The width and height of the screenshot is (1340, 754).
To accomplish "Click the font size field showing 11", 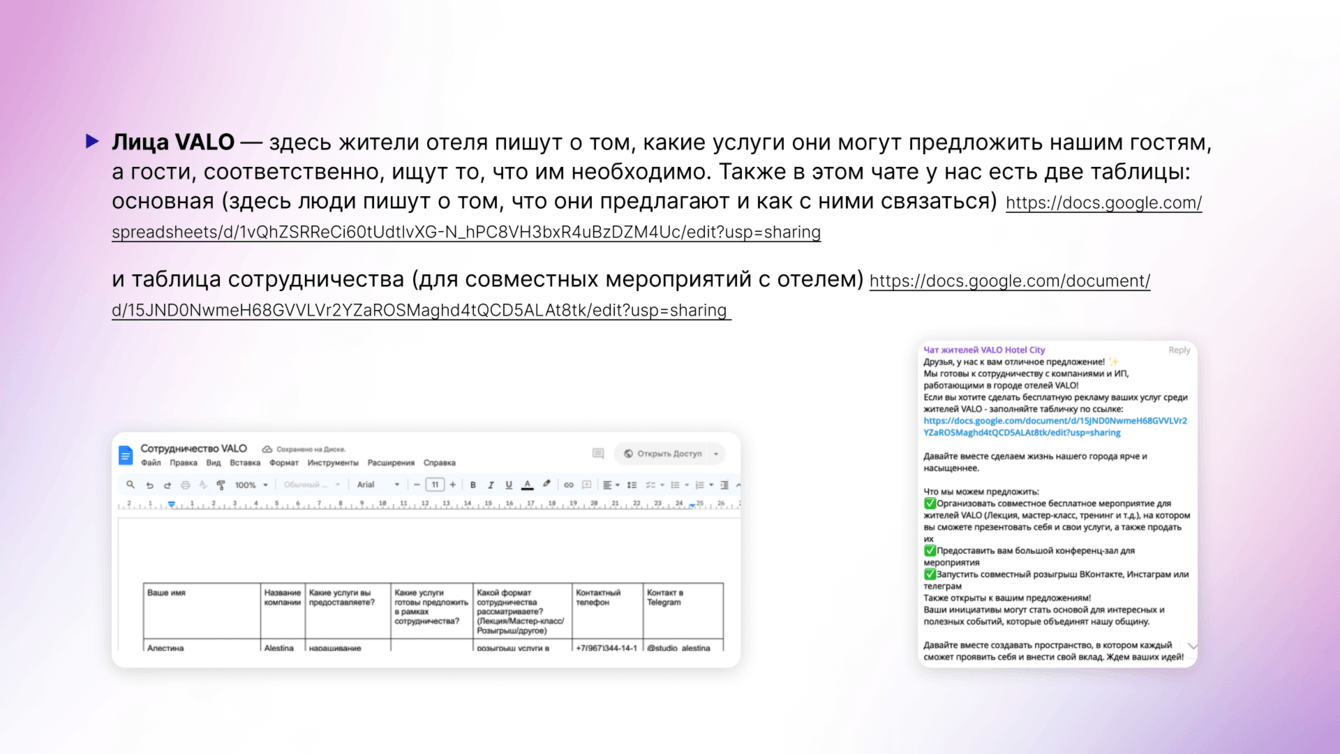I will coord(435,485).
